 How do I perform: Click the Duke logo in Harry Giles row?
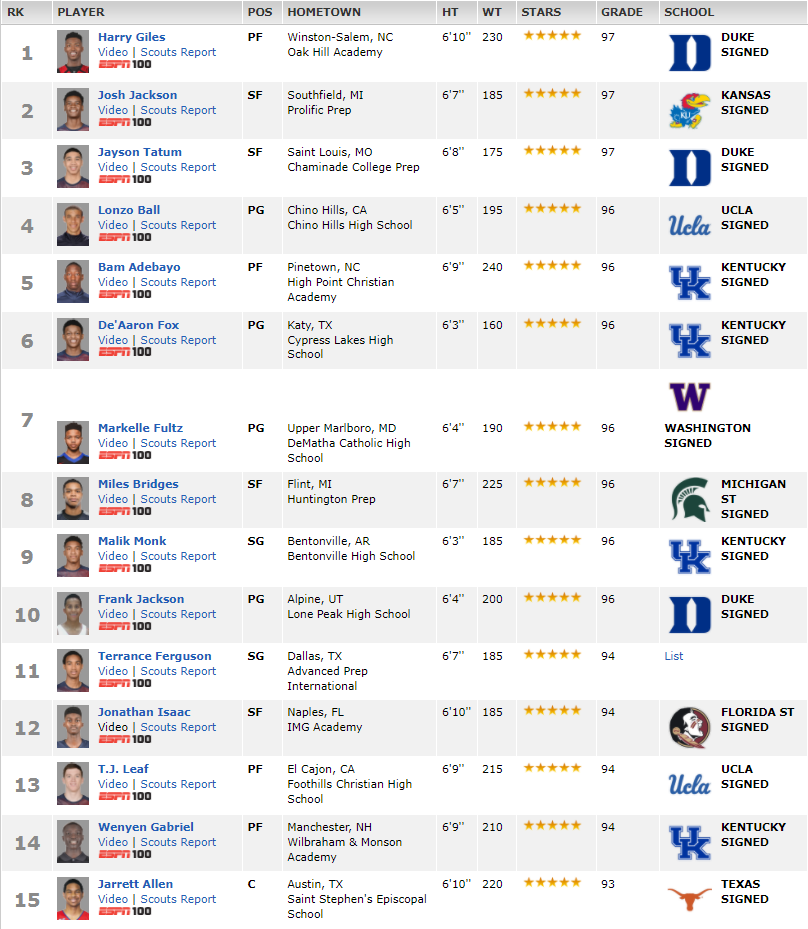click(x=690, y=53)
